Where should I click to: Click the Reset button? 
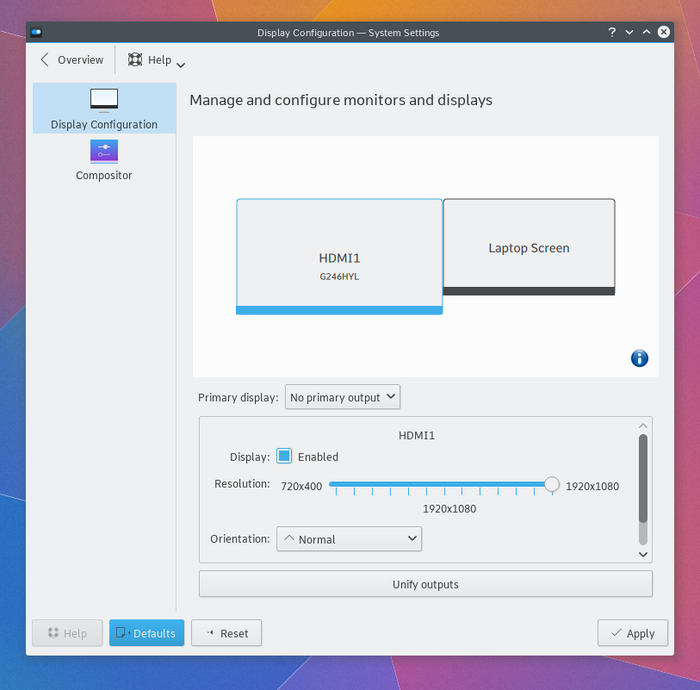click(226, 633)
